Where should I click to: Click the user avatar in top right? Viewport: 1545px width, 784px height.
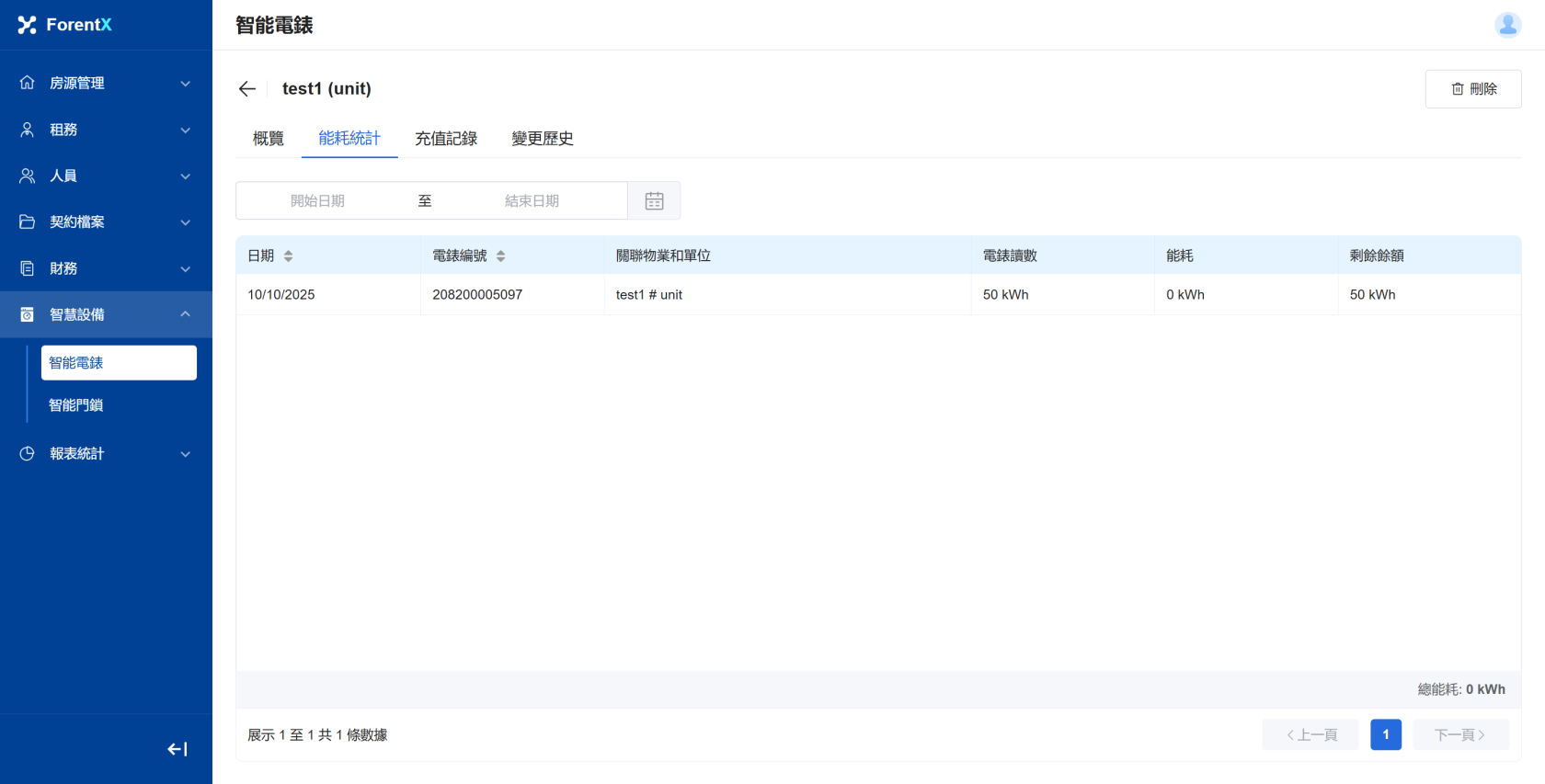point(1507,25)
